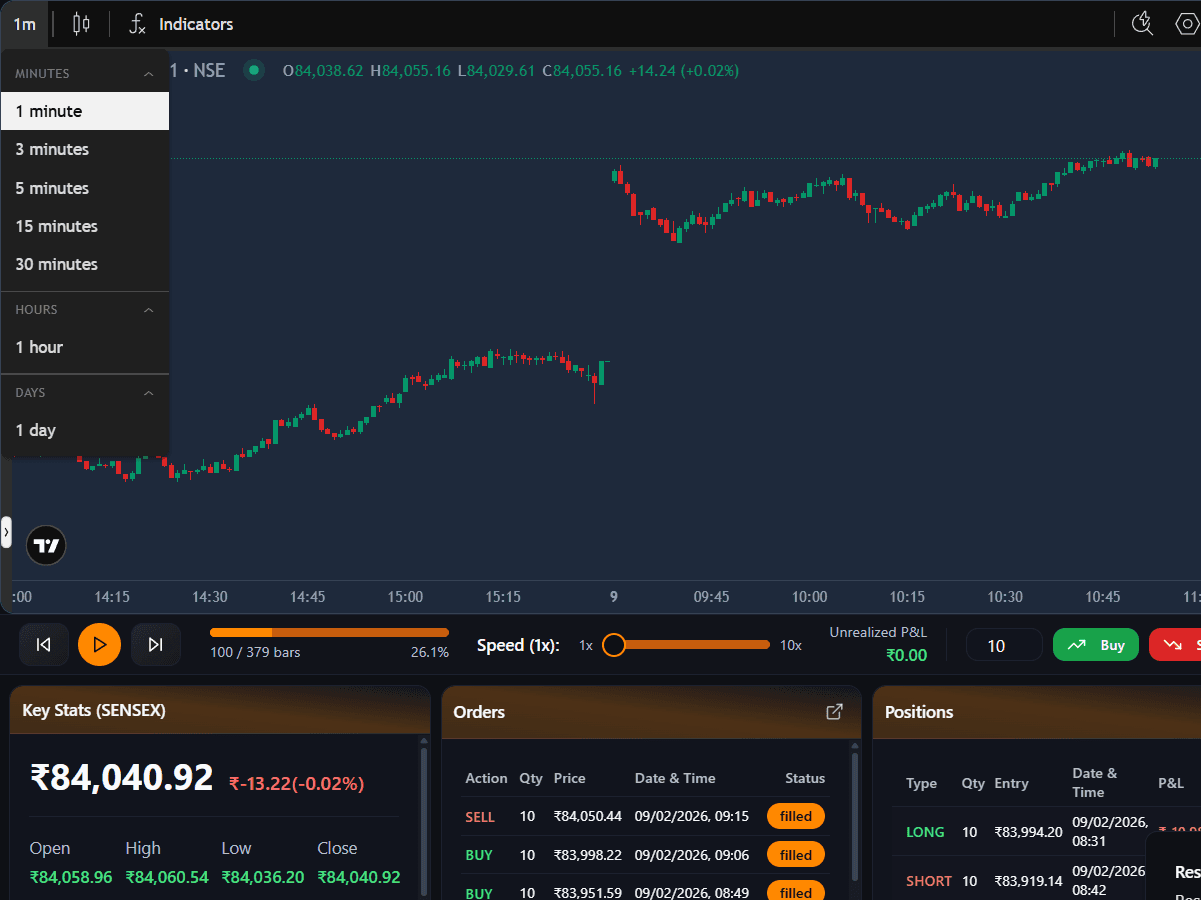Start bar replay playback
This screenshot has height=900, width=1201.
(99, 644)
